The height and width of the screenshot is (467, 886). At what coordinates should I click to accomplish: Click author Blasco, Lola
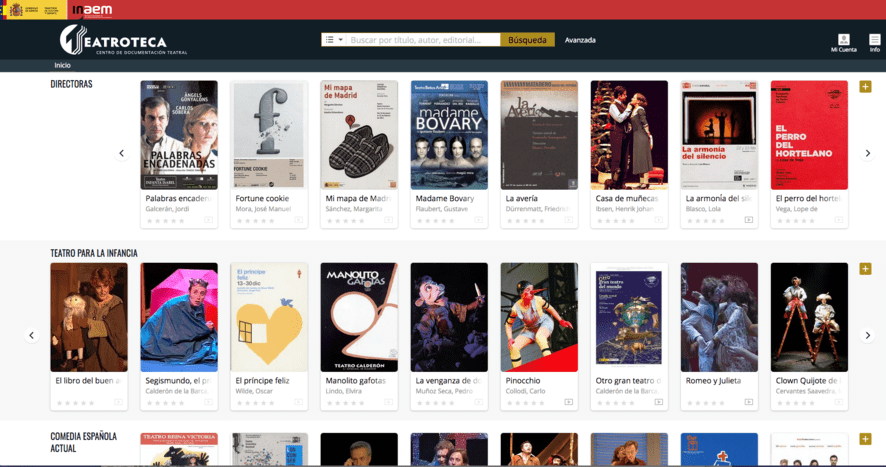tap(703, 209)
